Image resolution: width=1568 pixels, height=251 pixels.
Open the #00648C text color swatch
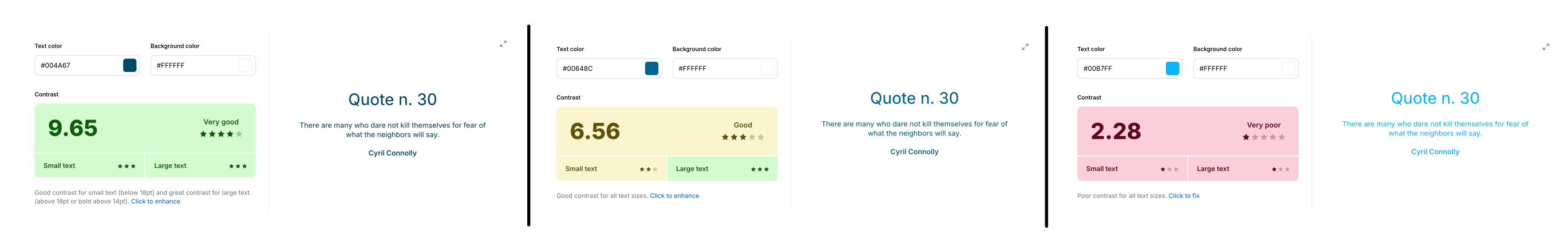tap(652, 69)
